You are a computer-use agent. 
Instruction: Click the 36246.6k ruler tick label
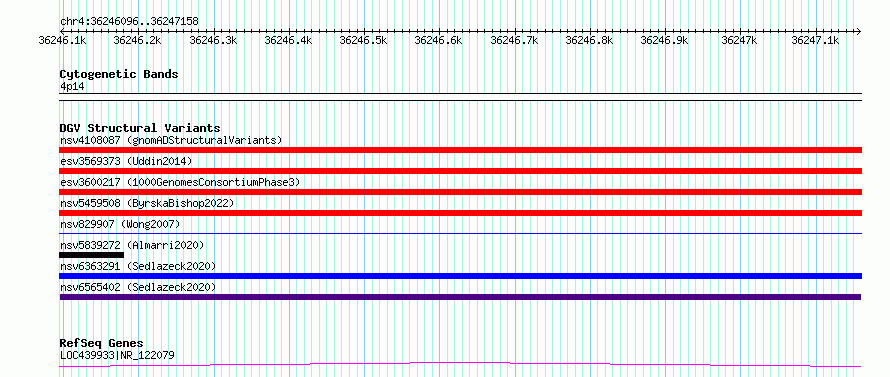click(438, 40)
